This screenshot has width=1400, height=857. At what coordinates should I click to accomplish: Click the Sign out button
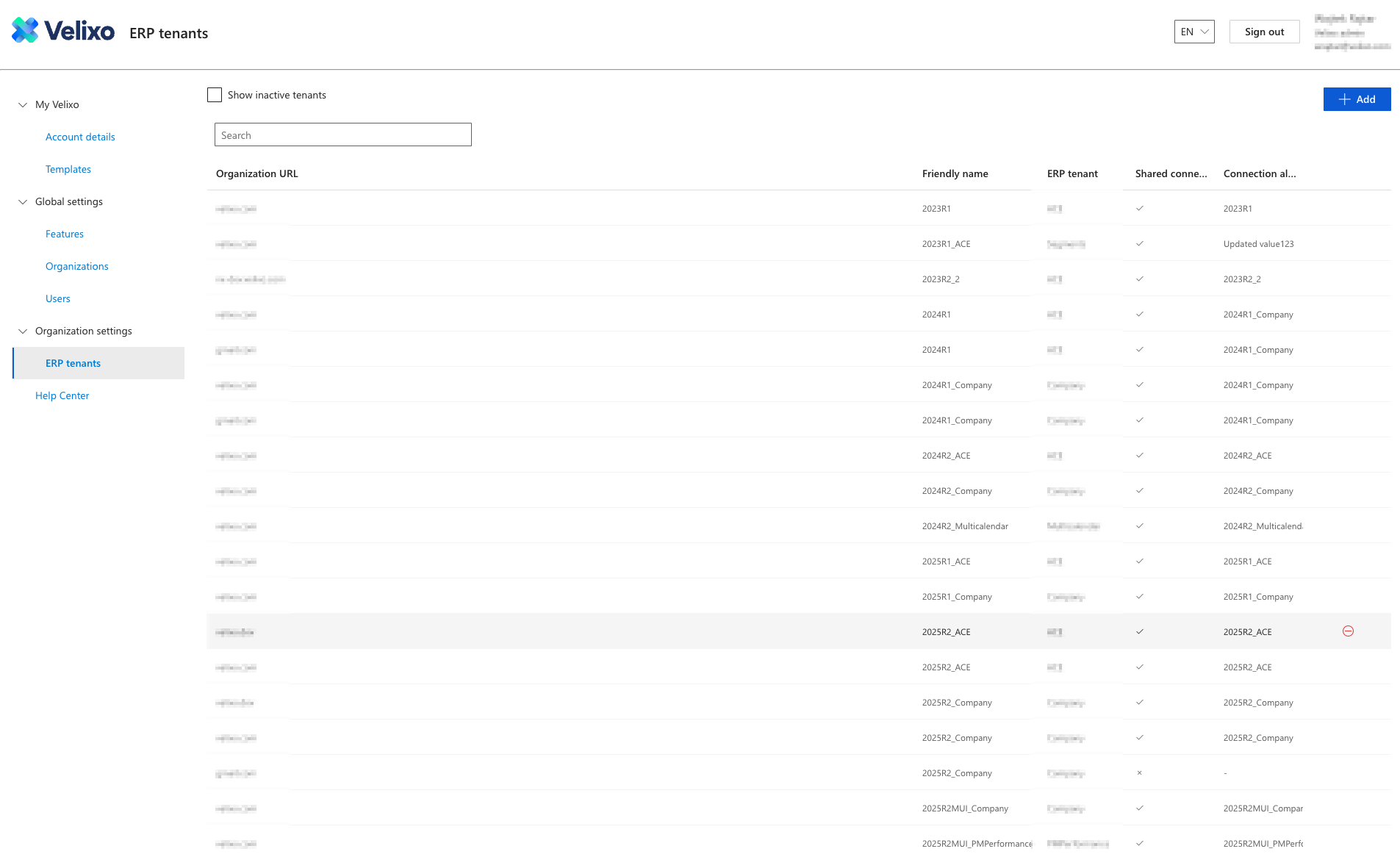pos(1263,31)
